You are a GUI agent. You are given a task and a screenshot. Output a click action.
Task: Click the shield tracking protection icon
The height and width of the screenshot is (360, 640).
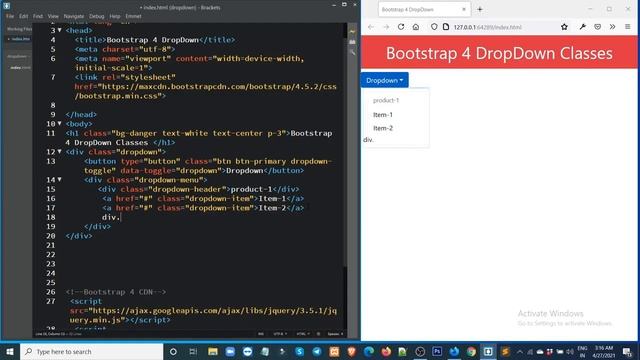[434, 27]
